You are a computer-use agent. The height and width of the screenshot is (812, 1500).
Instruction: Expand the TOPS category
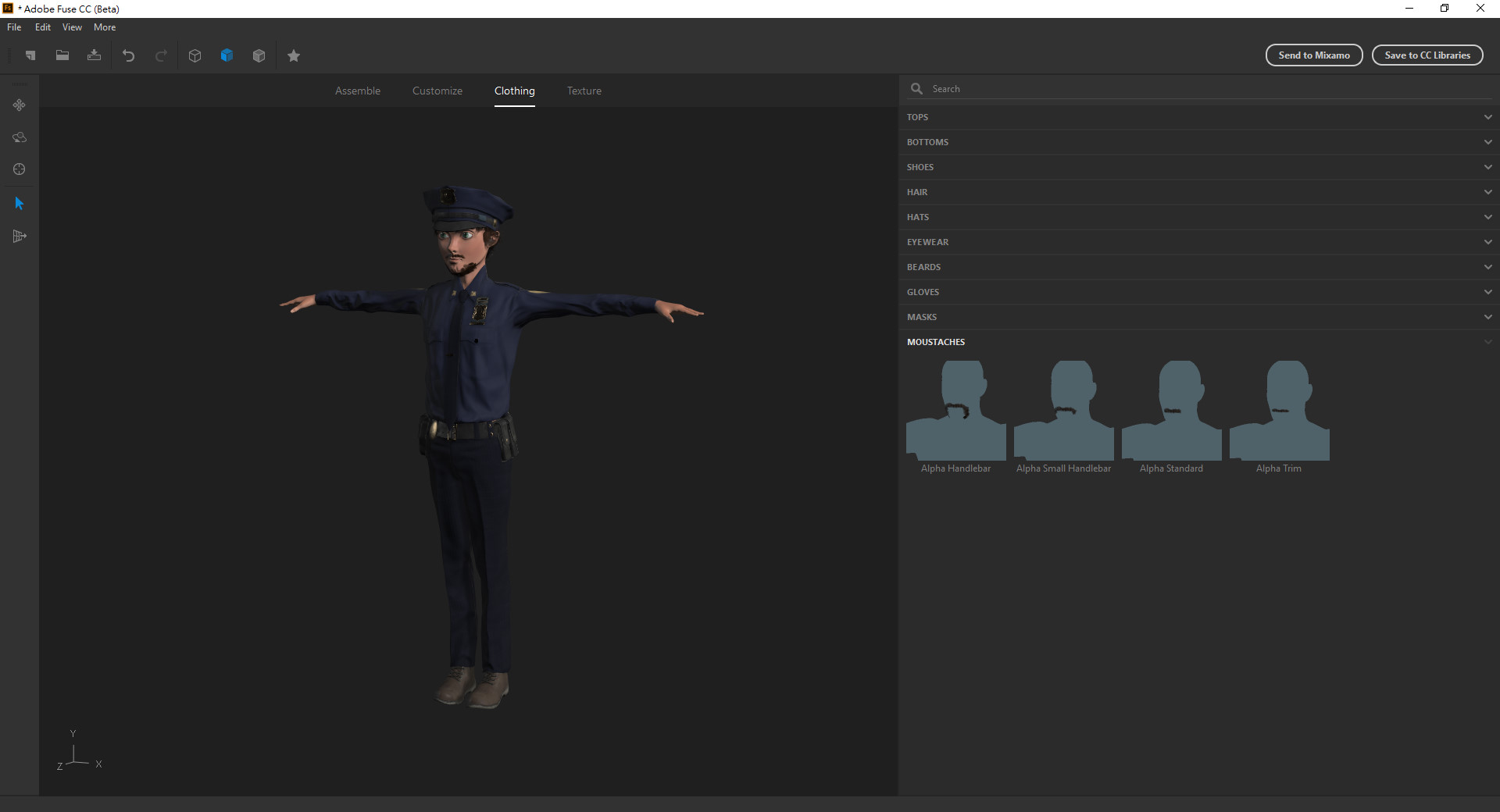[1199, 117]
